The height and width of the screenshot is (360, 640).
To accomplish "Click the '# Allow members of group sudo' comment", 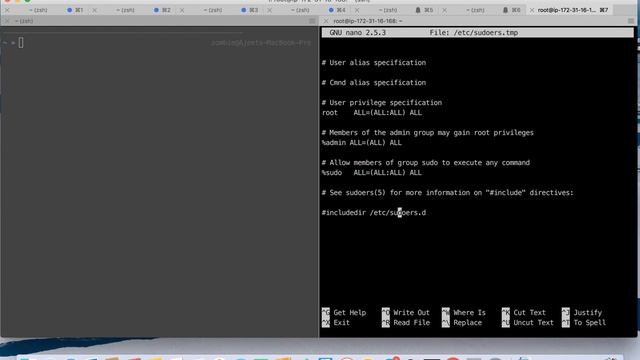I will click(x=426, y=162).
